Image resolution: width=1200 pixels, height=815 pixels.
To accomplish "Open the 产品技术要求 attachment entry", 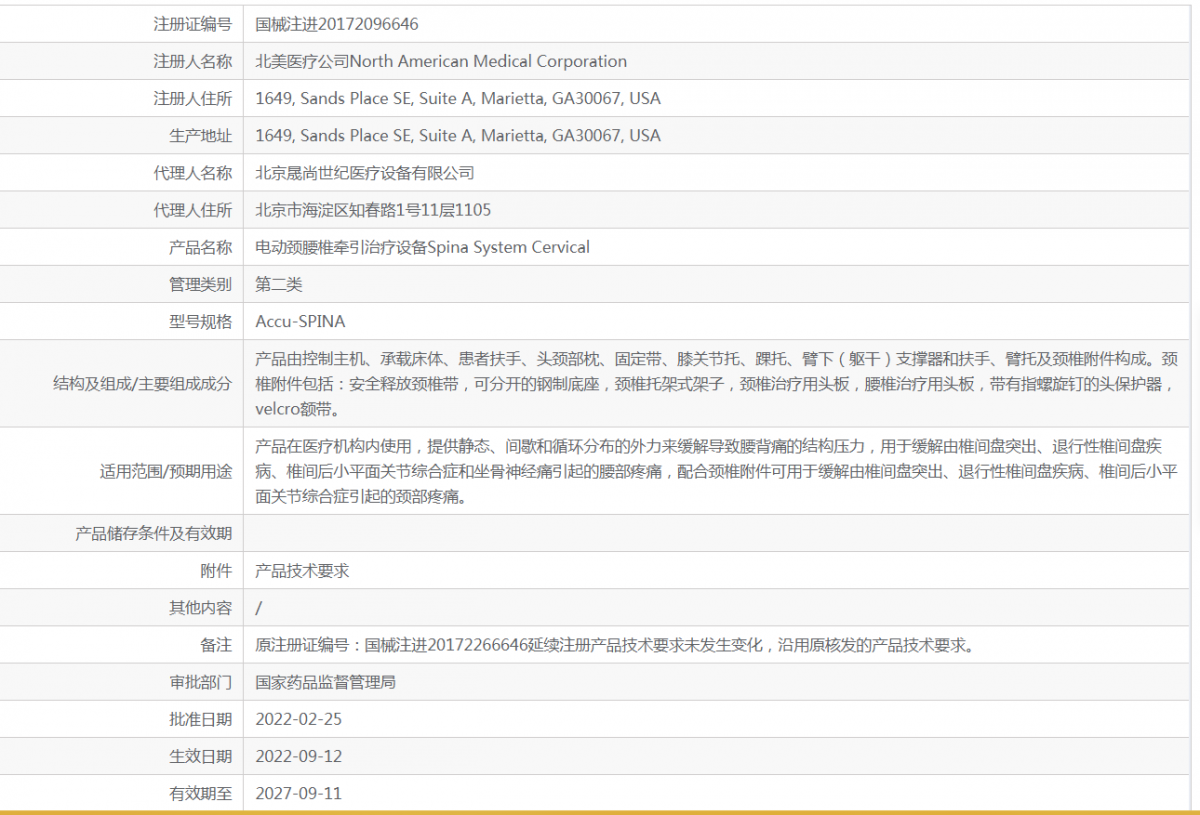I will (x=302, y=571).
